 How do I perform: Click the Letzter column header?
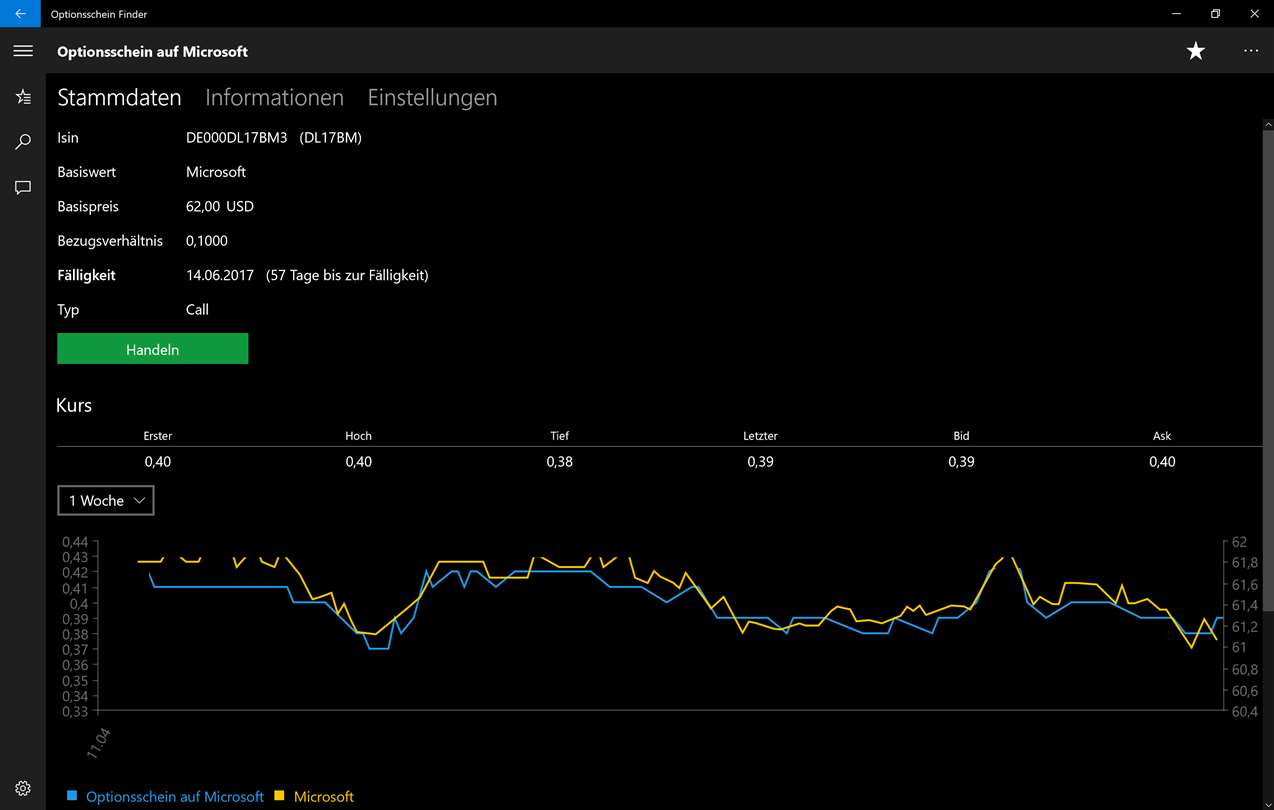(x=760, y=436)
